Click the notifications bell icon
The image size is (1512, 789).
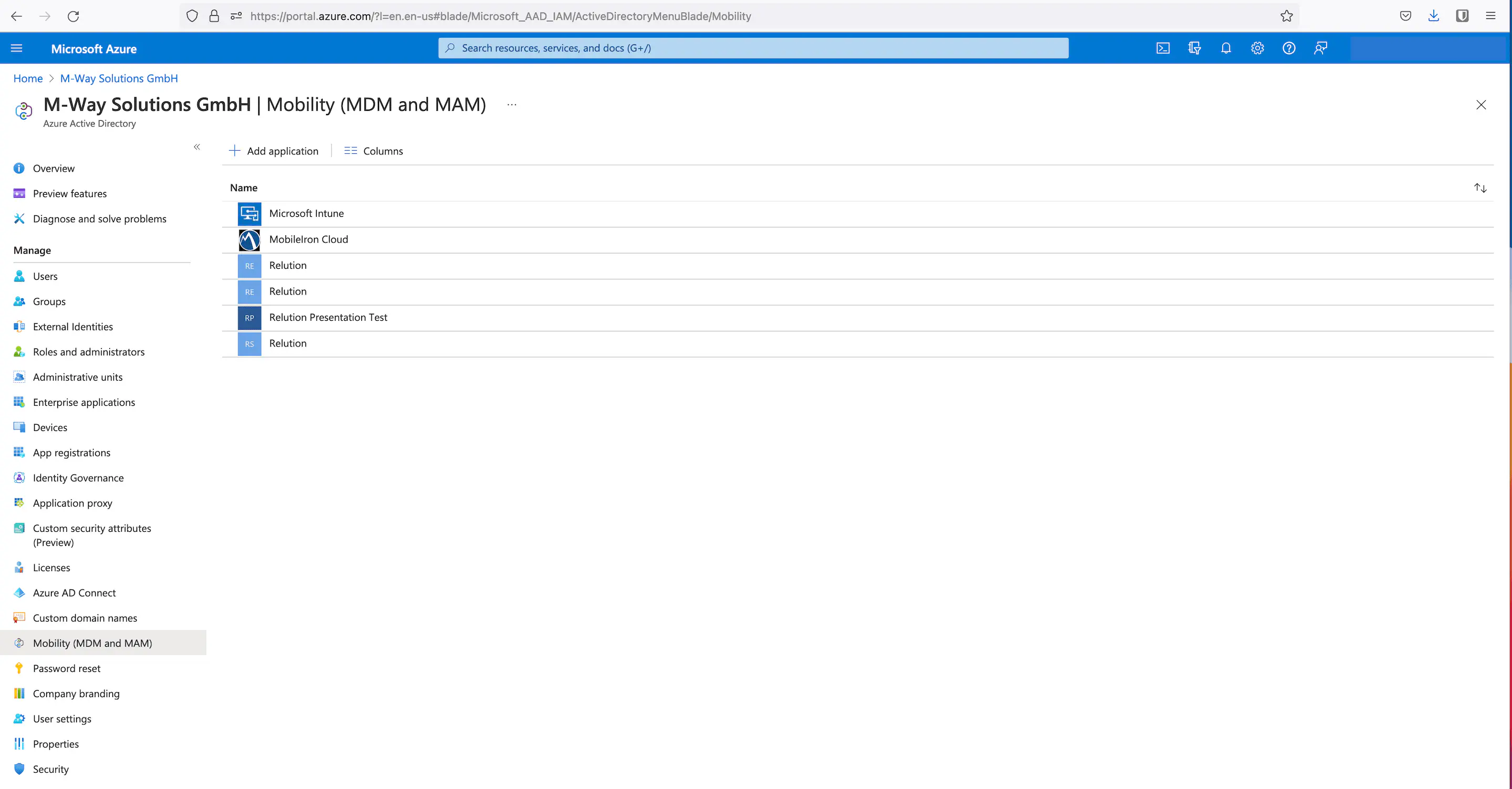(1225, 48)
